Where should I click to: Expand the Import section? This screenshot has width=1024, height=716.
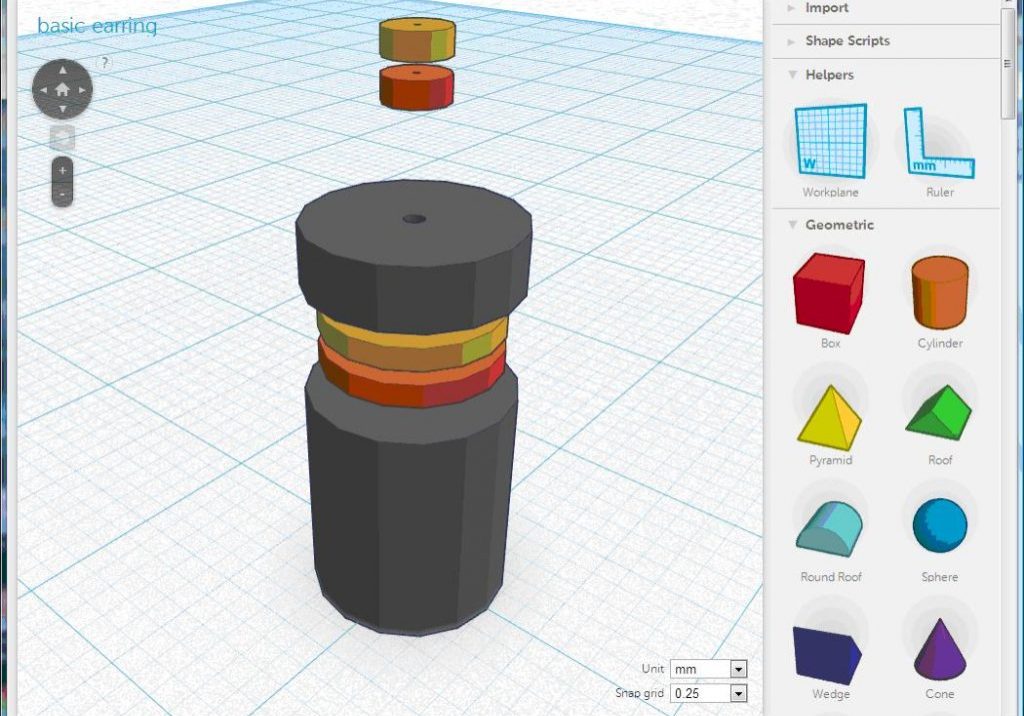click(x=827, y=8)
